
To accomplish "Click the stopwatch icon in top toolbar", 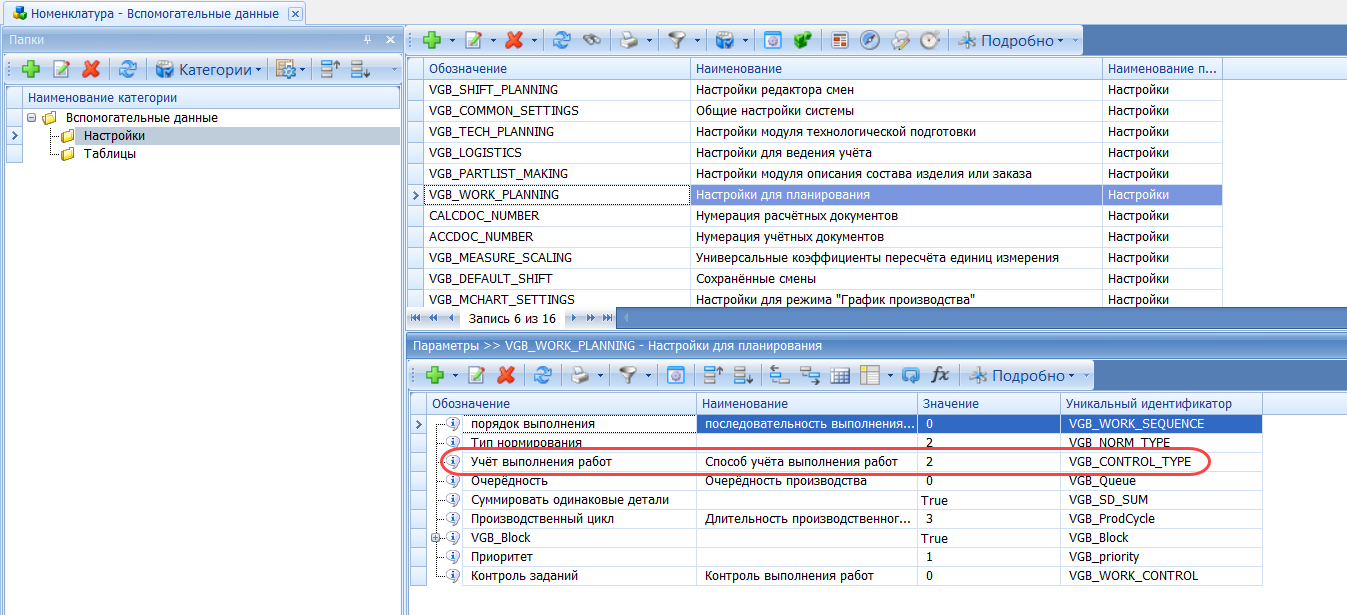I will click(x=930, y=40).
